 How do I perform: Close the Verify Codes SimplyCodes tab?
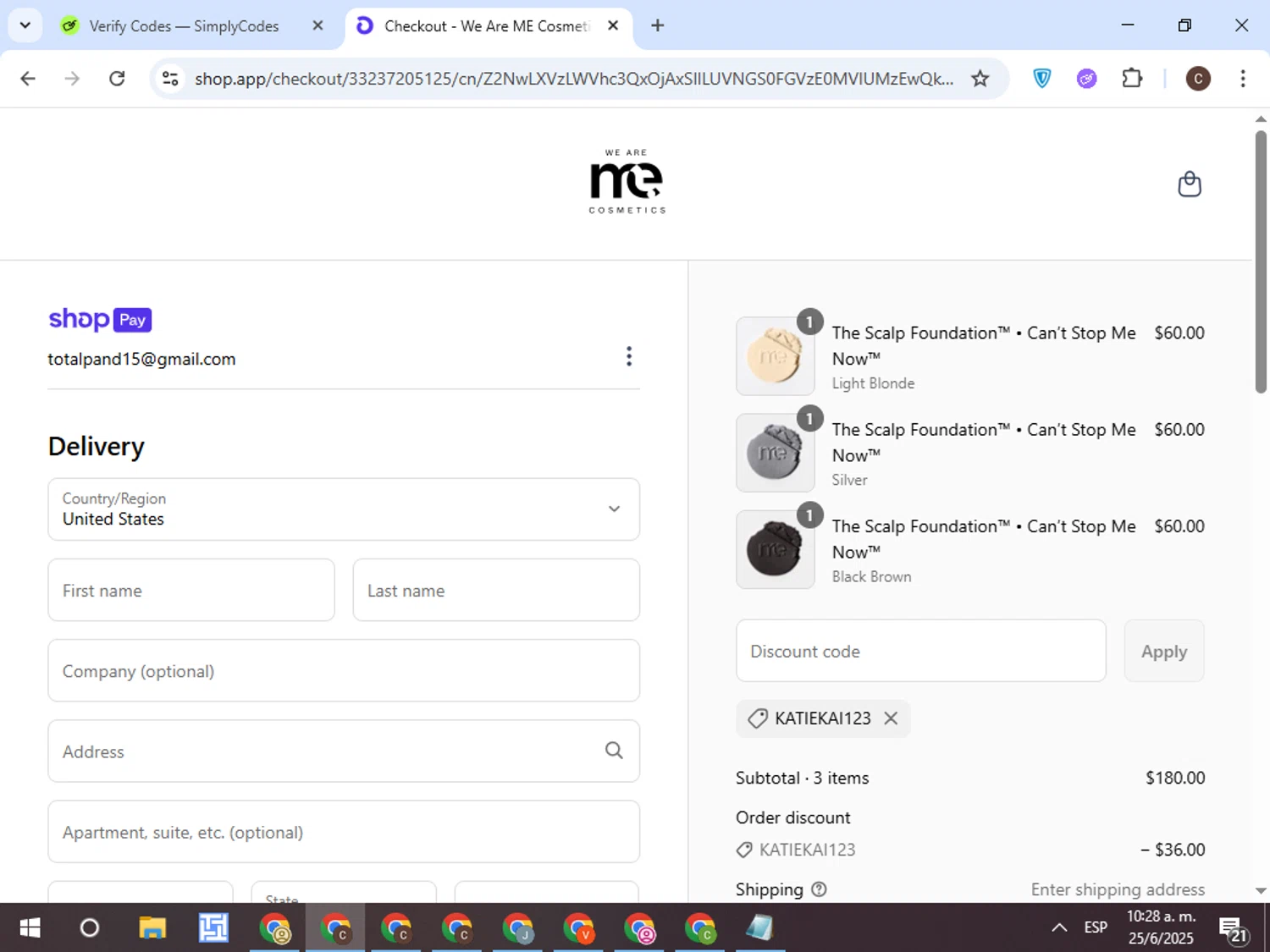(317, 25)
